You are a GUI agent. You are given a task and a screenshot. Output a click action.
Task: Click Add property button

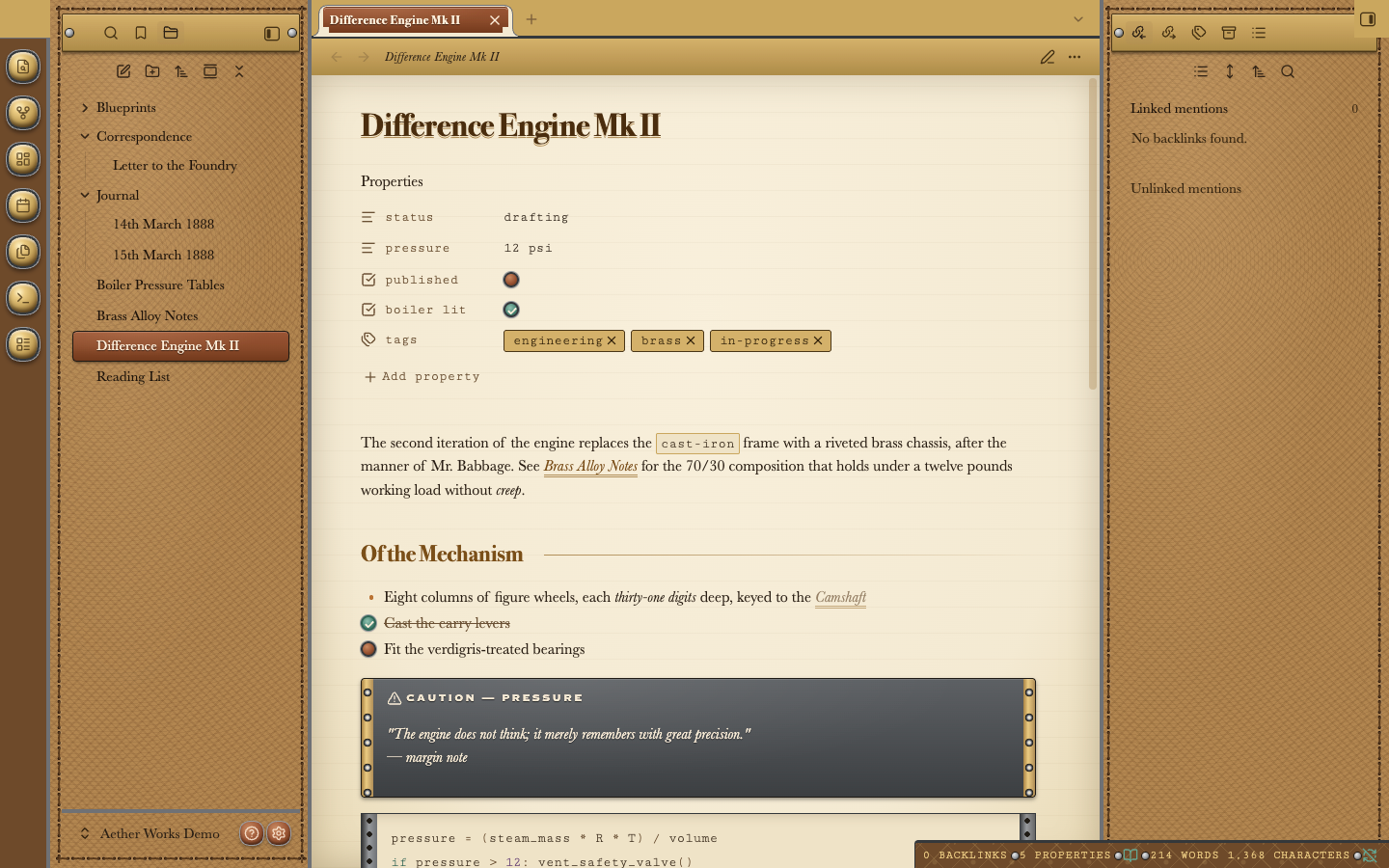coord(422,376)
